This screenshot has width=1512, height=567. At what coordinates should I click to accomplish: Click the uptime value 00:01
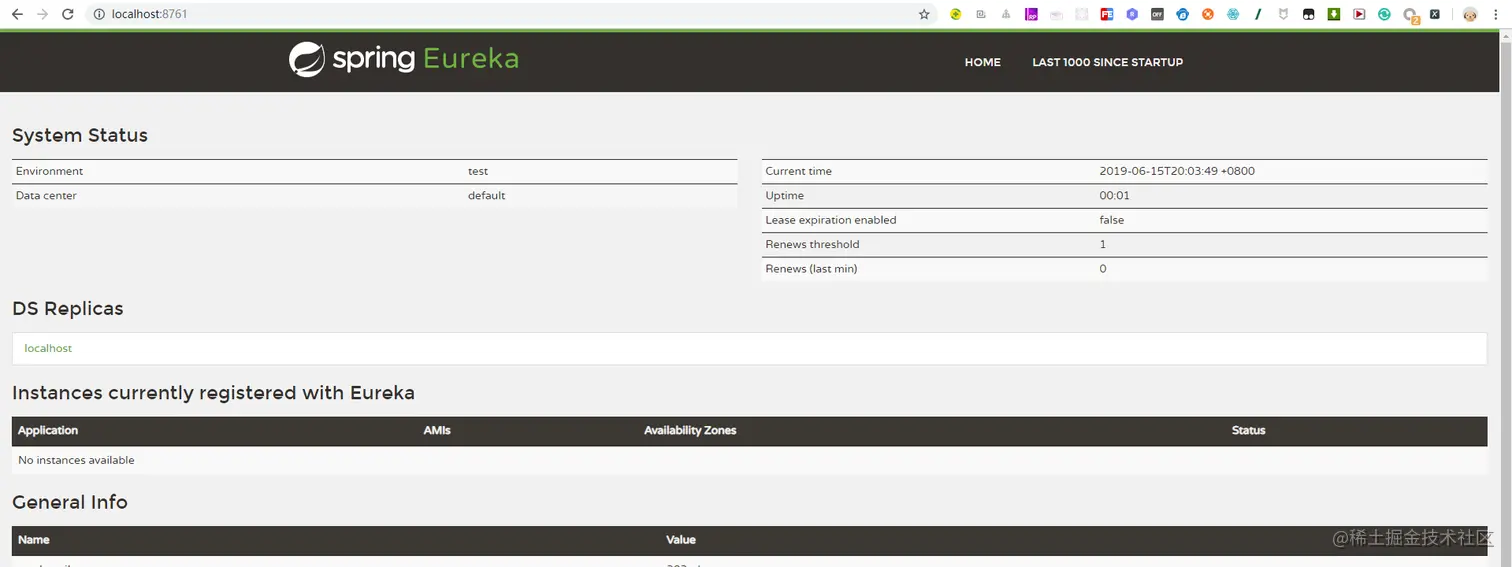coord(1114,195)
